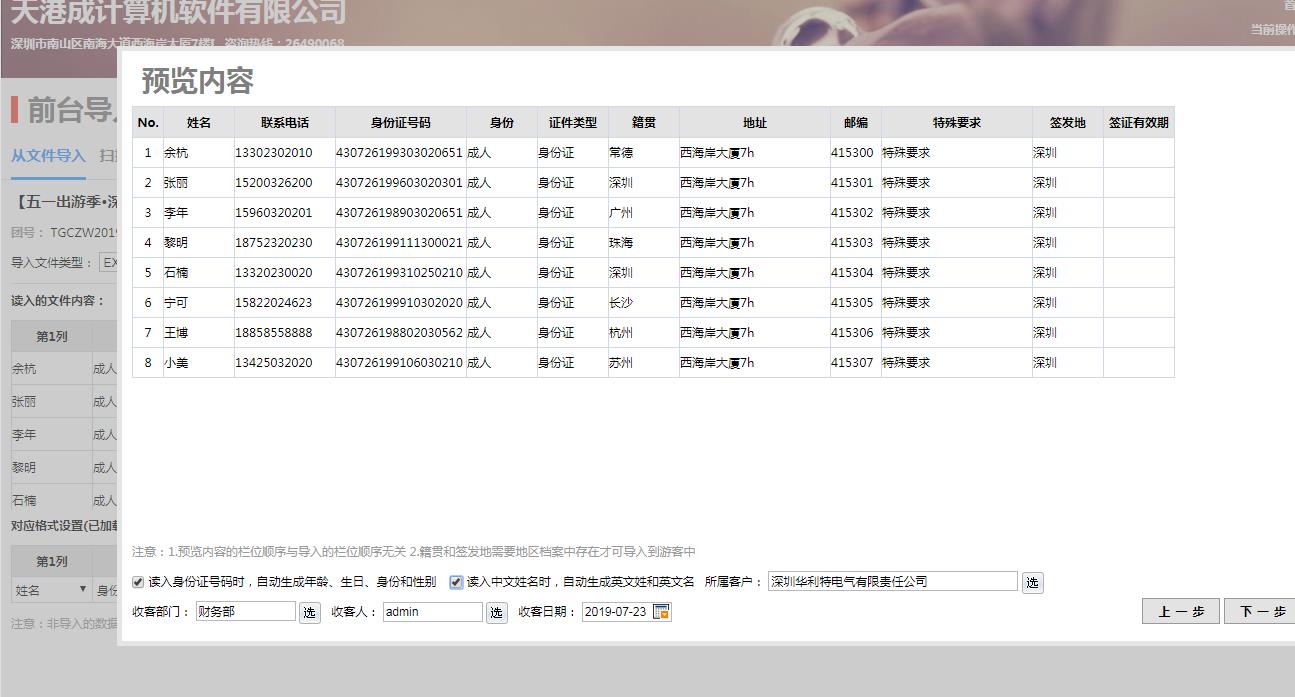Select the 收客日期 date field
The image size is (1295, 697).
tap(615, 612)
